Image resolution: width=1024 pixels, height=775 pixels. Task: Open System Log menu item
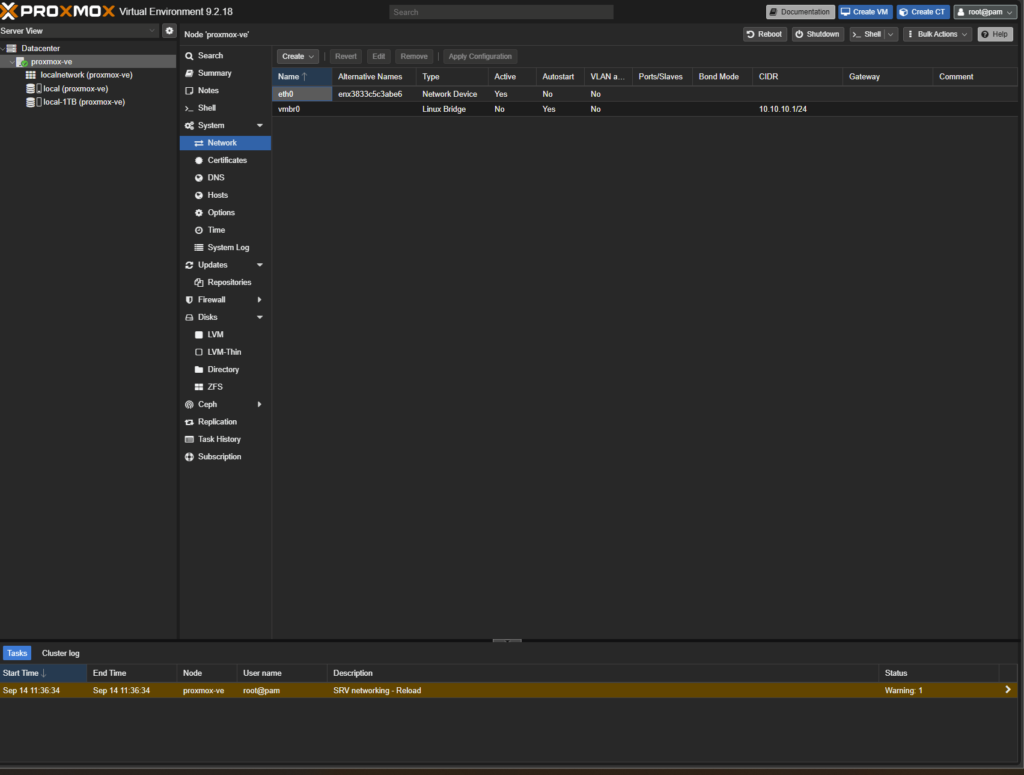[225, 247]
